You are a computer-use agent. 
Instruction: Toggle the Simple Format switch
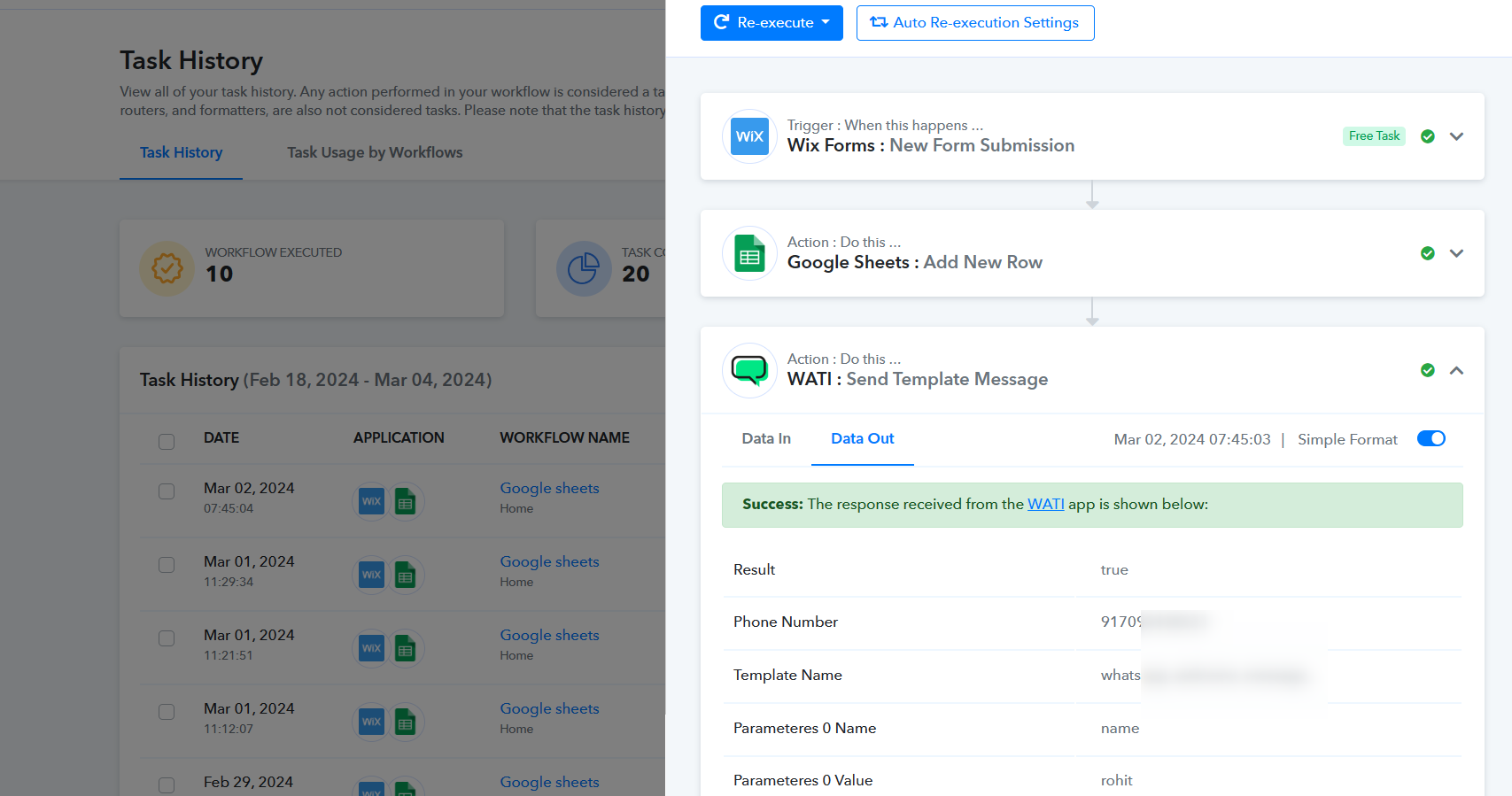click(1431, 438)
